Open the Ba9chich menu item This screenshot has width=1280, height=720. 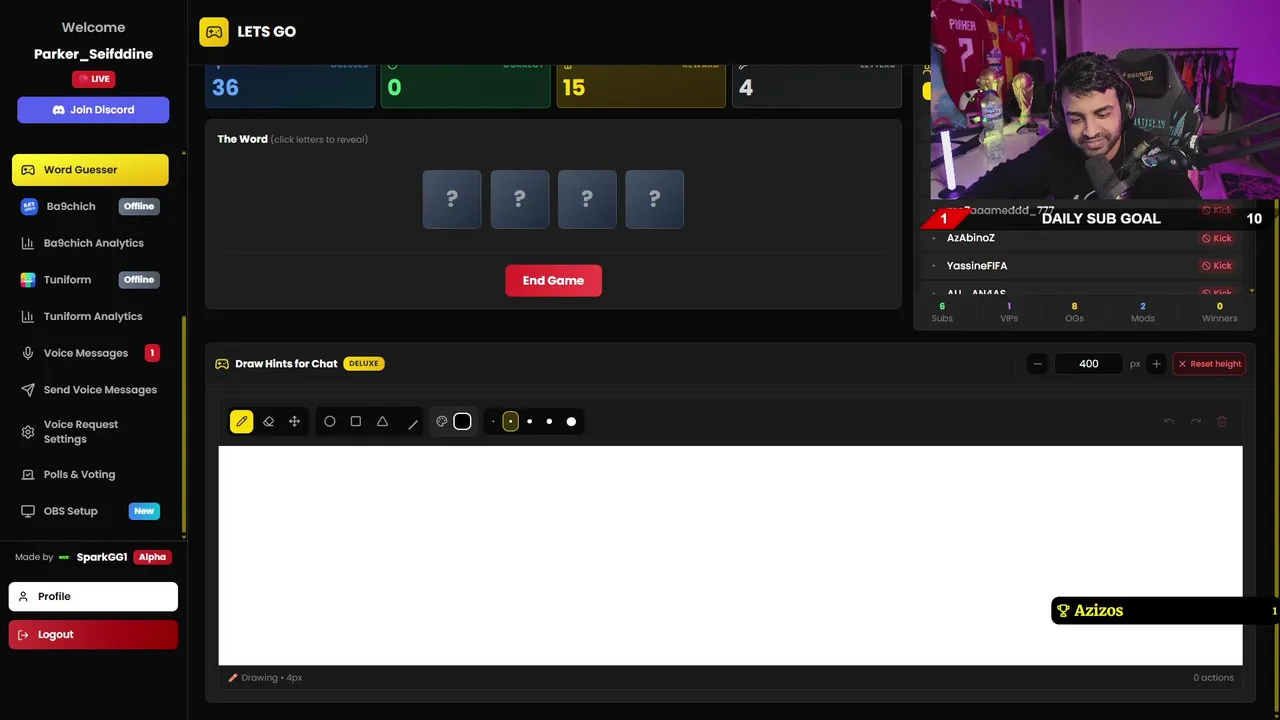coord(90,207)
